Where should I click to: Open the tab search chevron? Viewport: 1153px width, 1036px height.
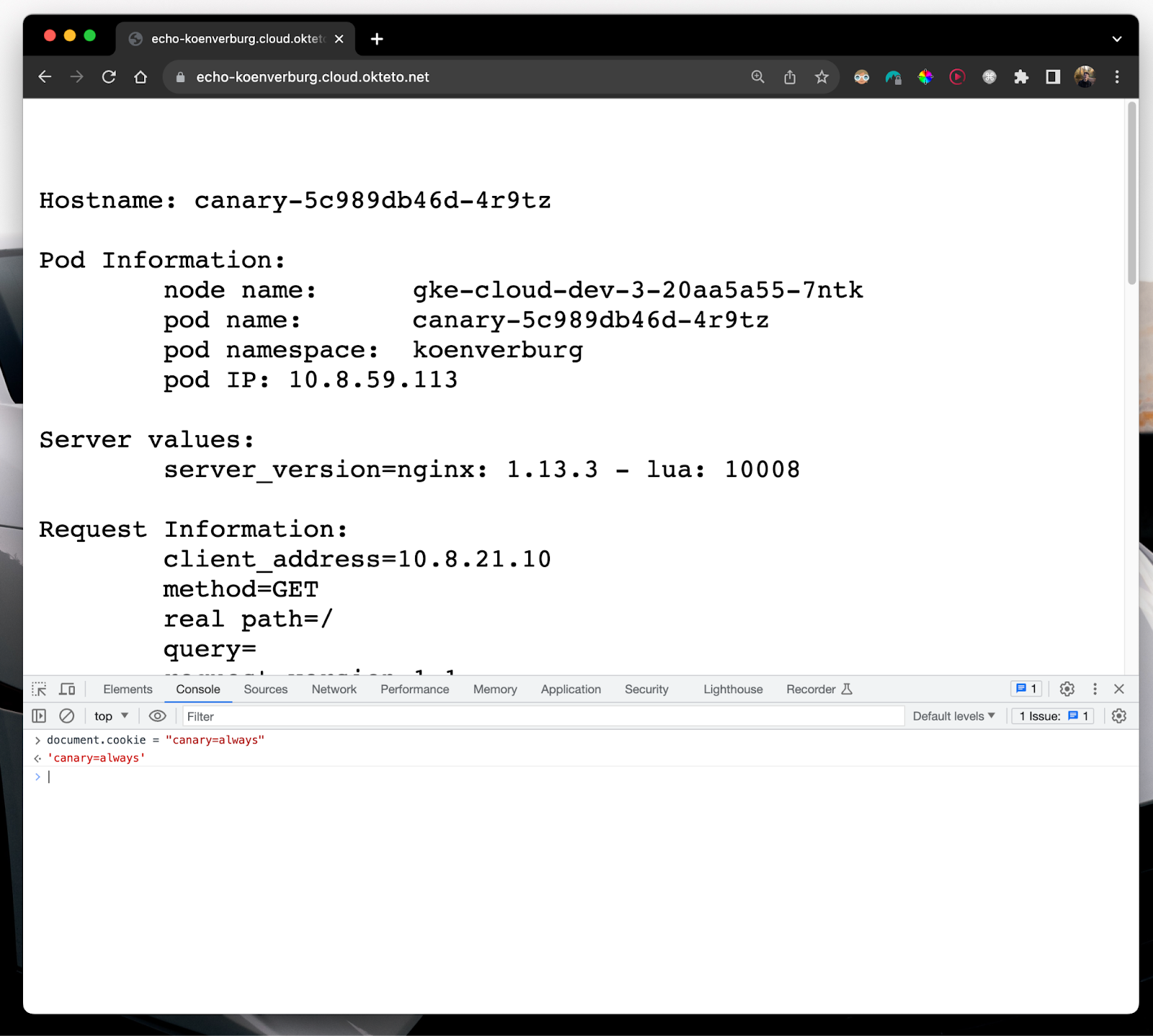point(1116,39)
